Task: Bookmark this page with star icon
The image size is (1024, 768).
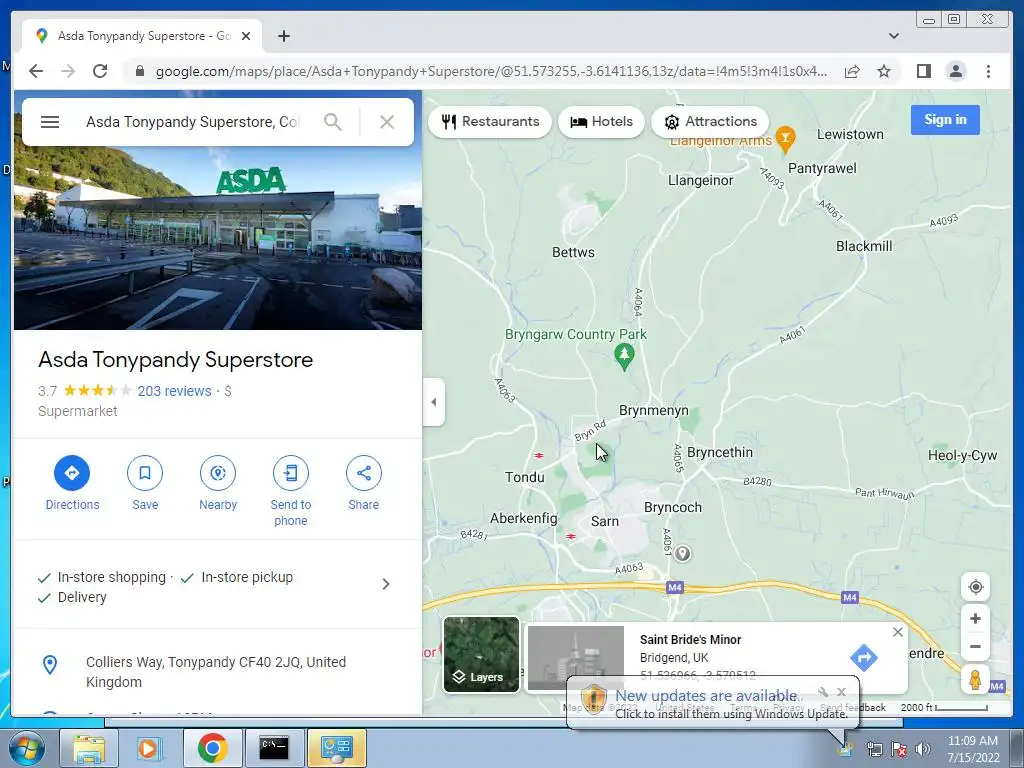Action: pyautogui.click(x=884, y=71)
